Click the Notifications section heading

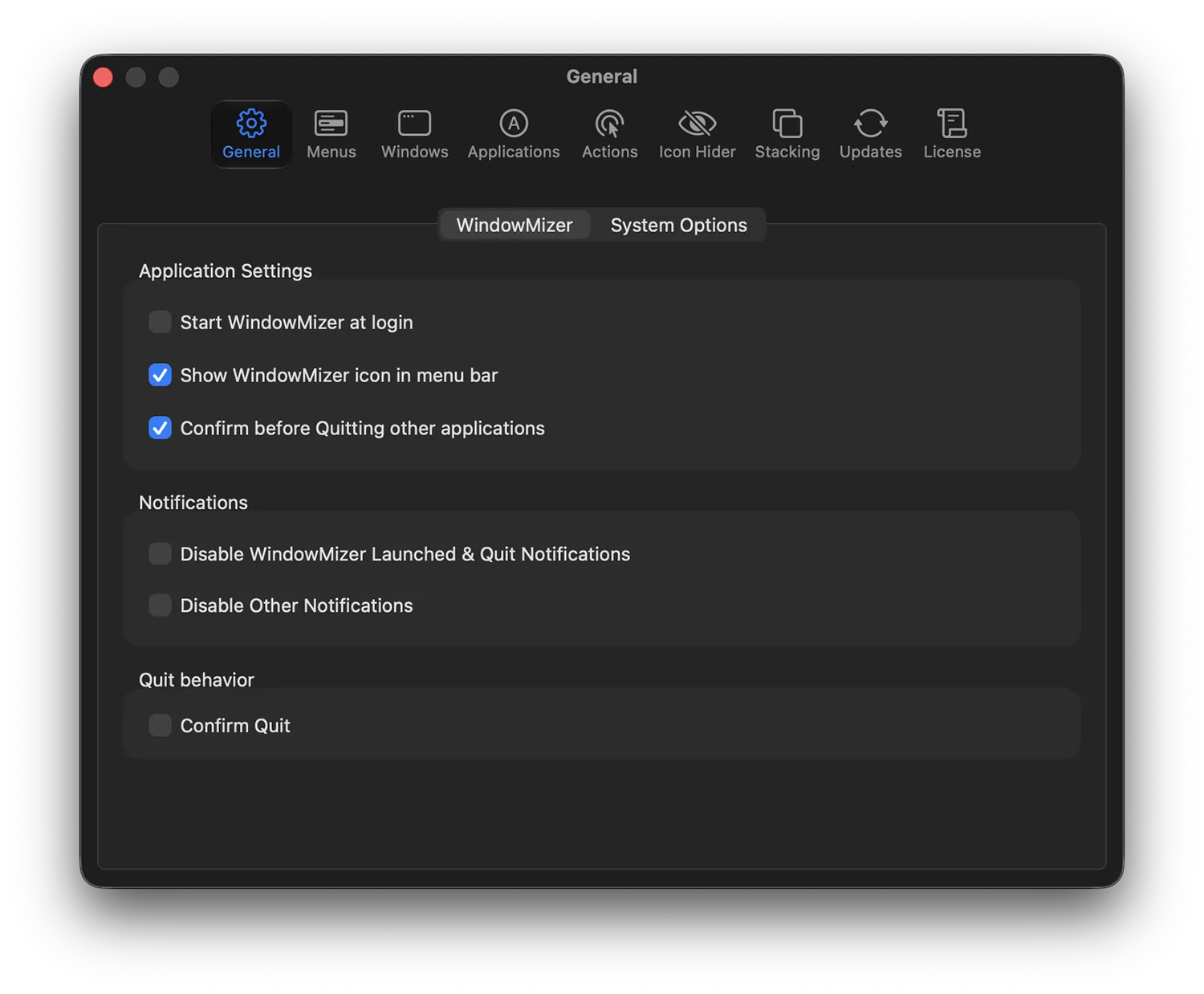(x=193, y=503)
